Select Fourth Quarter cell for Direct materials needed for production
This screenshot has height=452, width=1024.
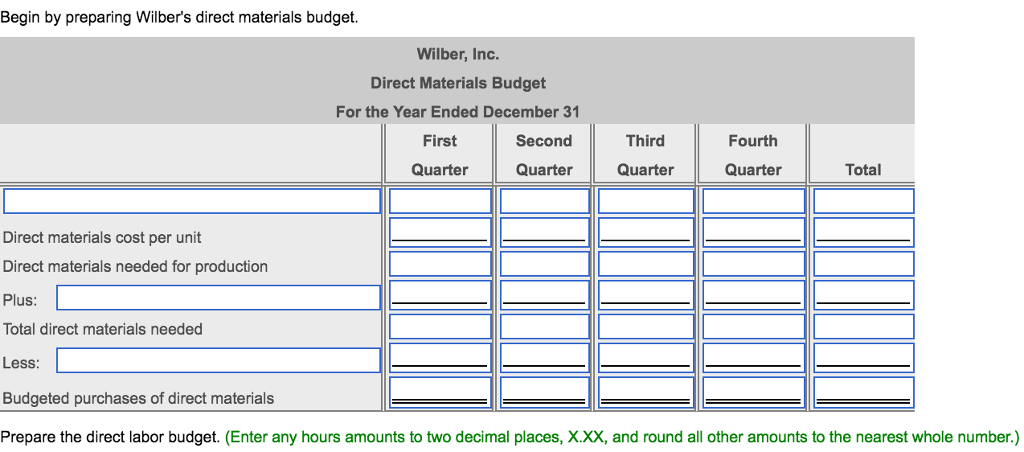coord(754,264)
